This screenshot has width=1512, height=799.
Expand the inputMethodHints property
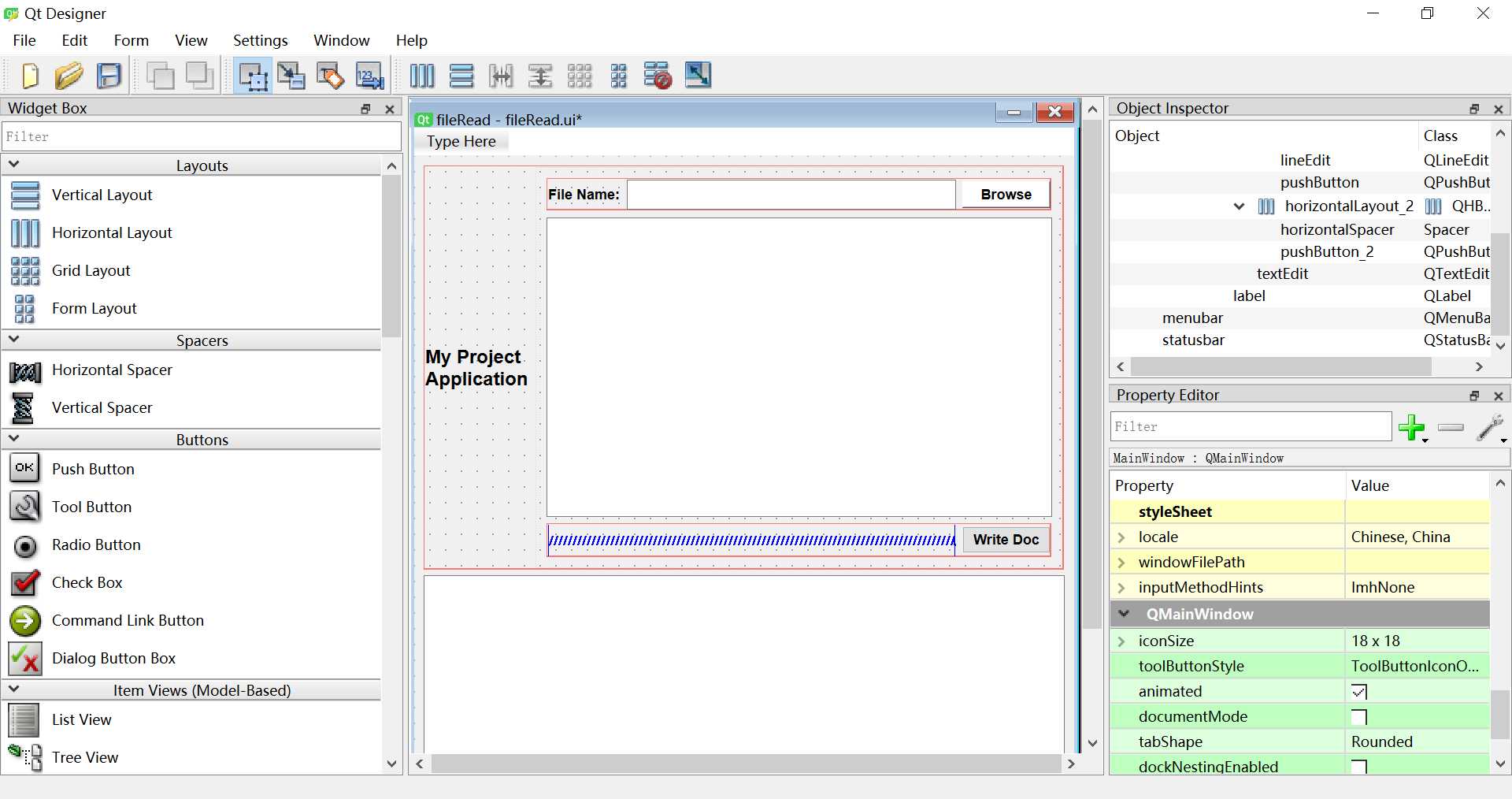tap(1121, 588)
